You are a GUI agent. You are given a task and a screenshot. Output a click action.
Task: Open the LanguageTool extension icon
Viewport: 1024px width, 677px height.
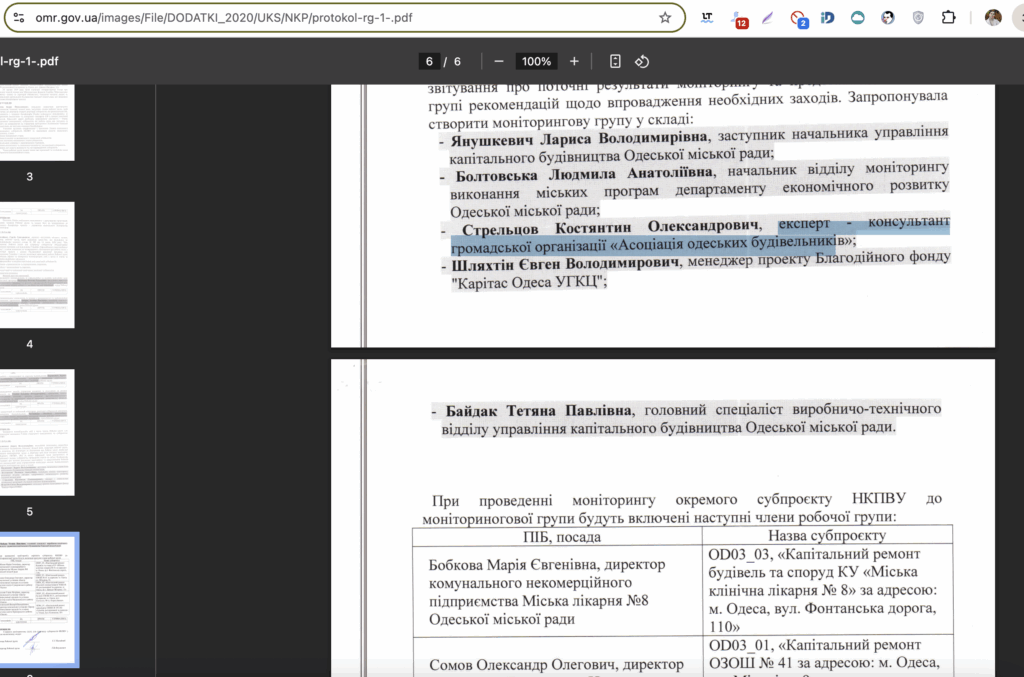click(707, 18)
